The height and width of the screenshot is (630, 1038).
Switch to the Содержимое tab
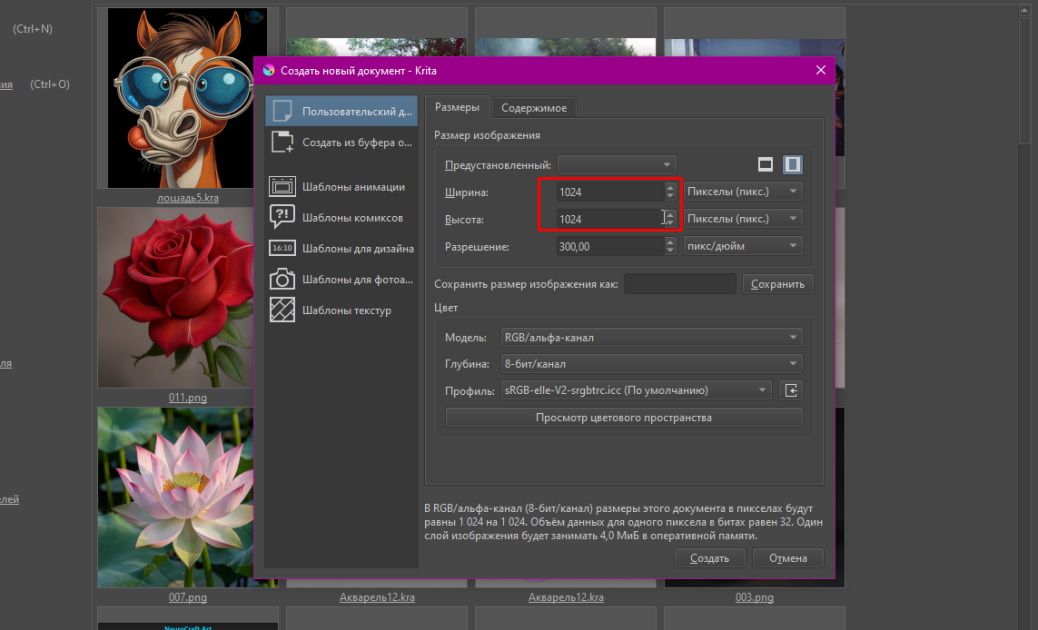pos(534,108)
